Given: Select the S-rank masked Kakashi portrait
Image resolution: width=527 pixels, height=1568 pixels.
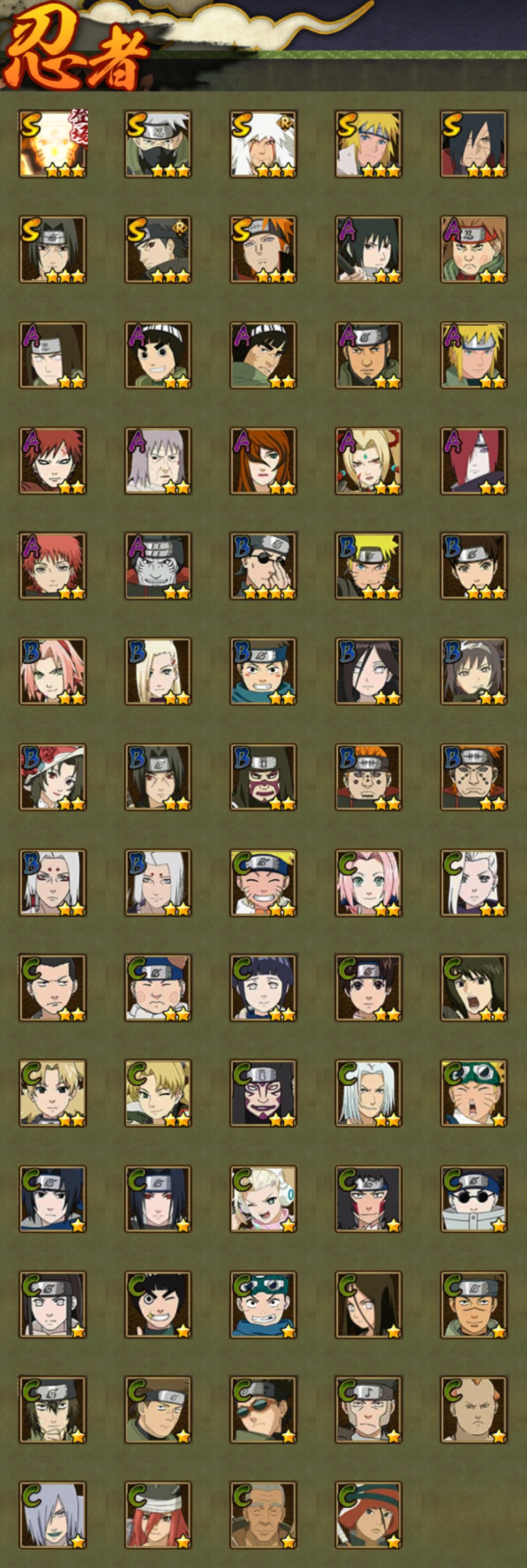Looking at the screenshot, I should click(158, 144).
